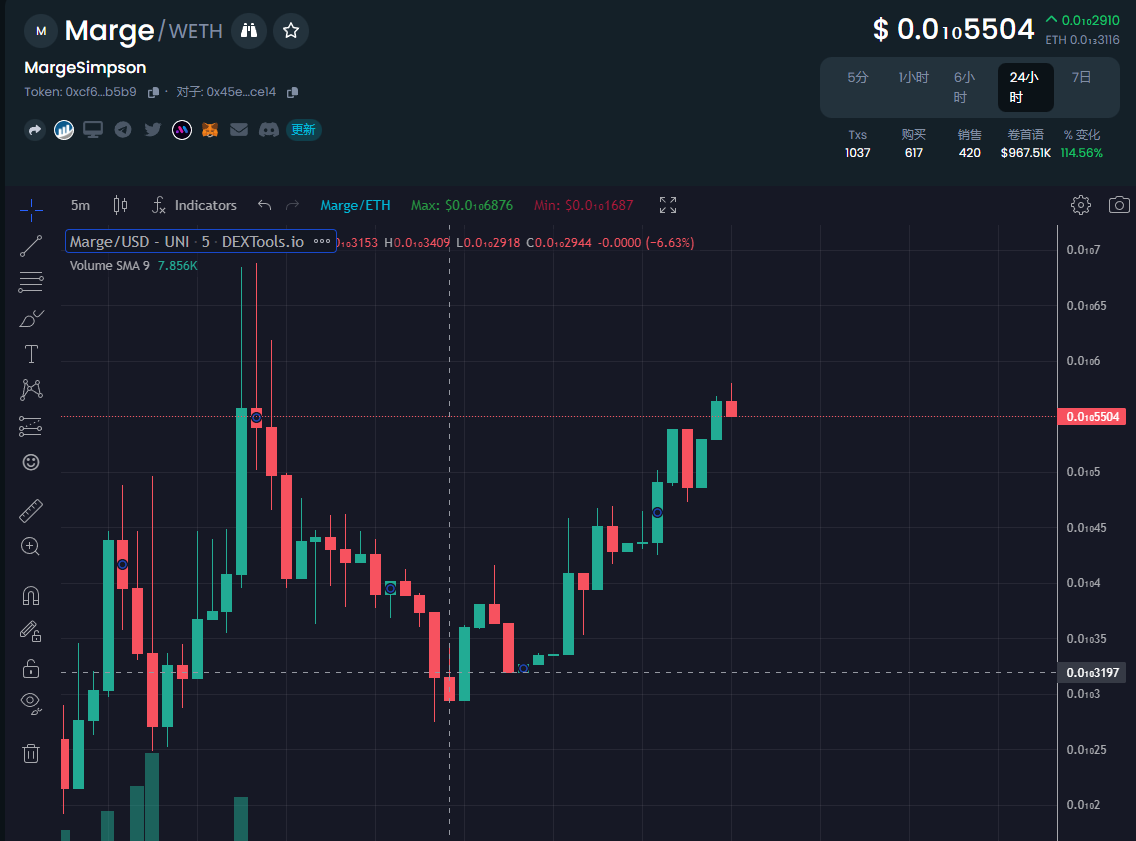
Task: Open the blue chart explorer icon
Action: pos(64,130)
